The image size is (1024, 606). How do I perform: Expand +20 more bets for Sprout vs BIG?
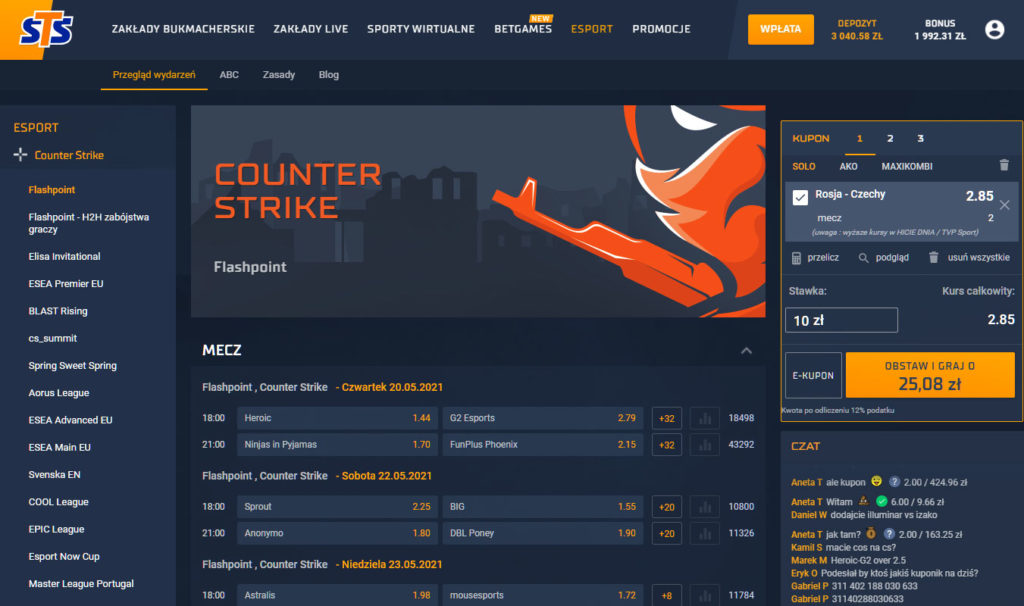(667, 507)
